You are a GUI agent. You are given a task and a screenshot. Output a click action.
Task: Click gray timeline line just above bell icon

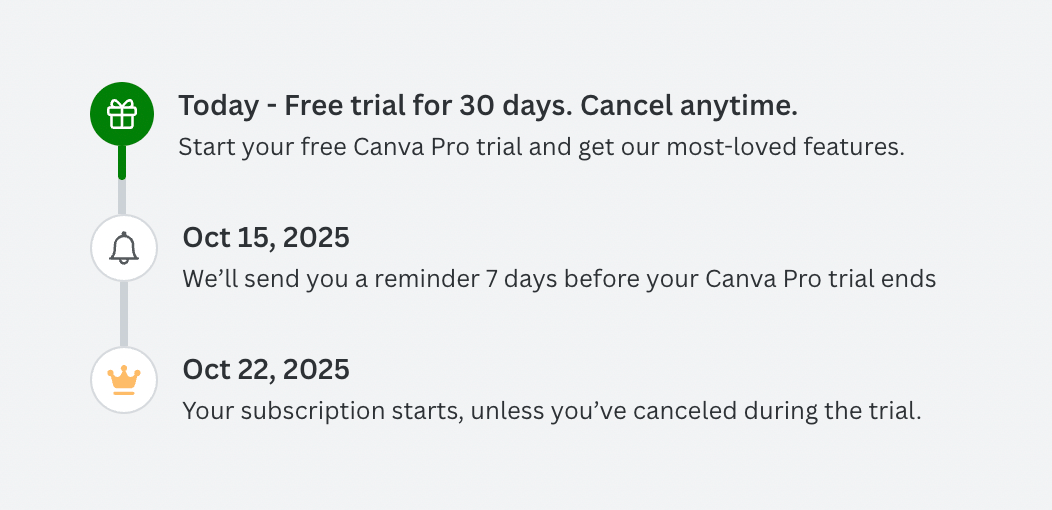click(x=122, y=197)
